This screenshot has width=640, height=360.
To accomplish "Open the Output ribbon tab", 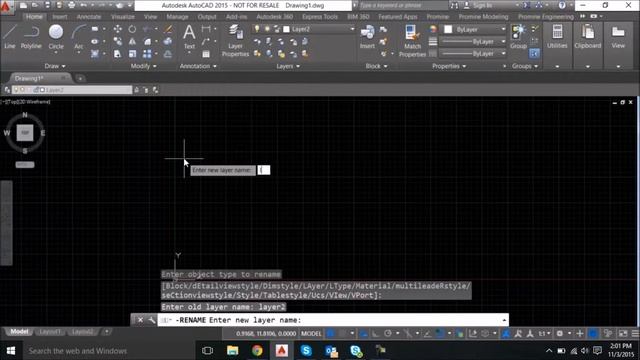I will [207, 17].
